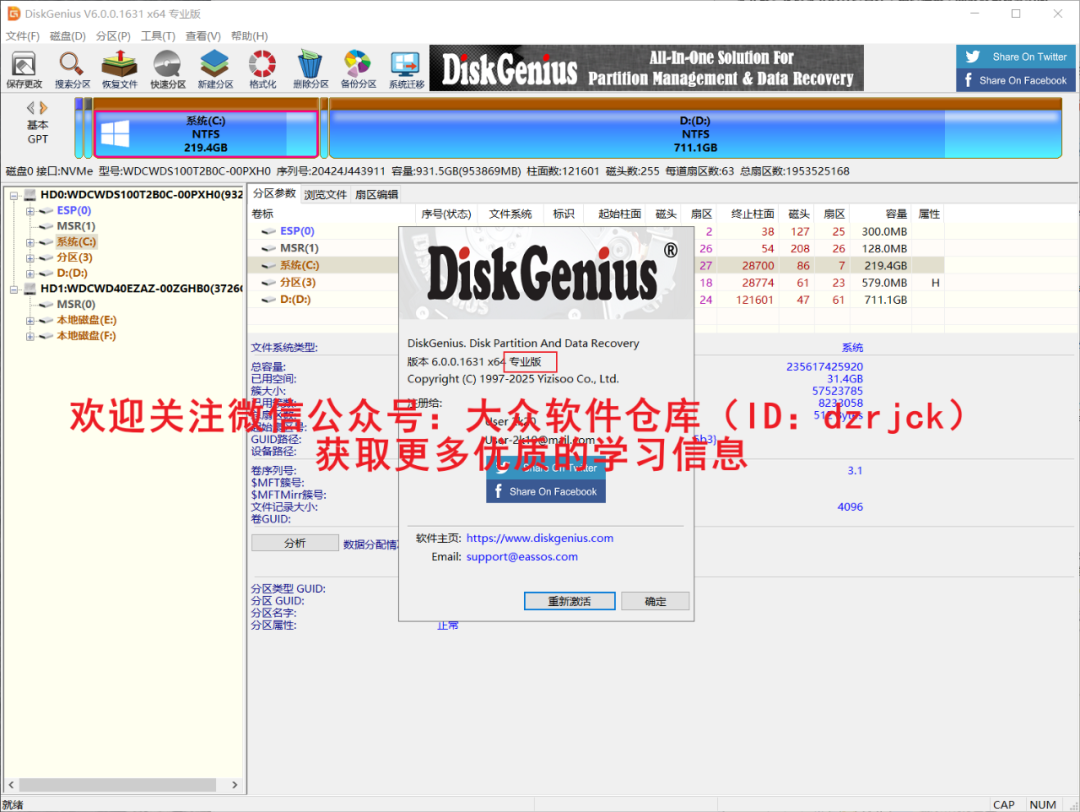Viewport: 1080px width, 812px height.
Task: Open the 工具(T) menu
Action: 158,36
